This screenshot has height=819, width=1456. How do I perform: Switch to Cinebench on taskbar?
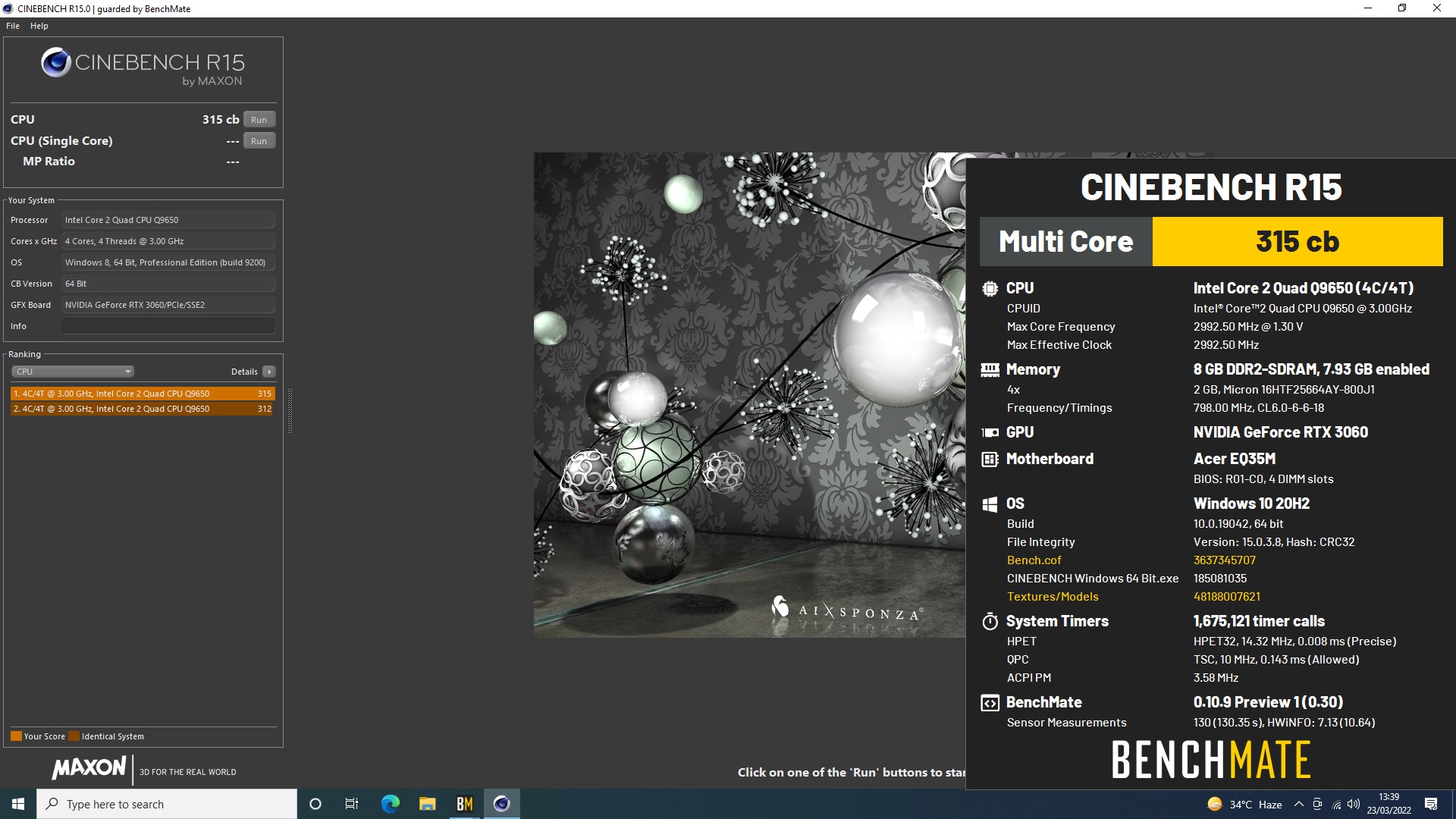501,804
